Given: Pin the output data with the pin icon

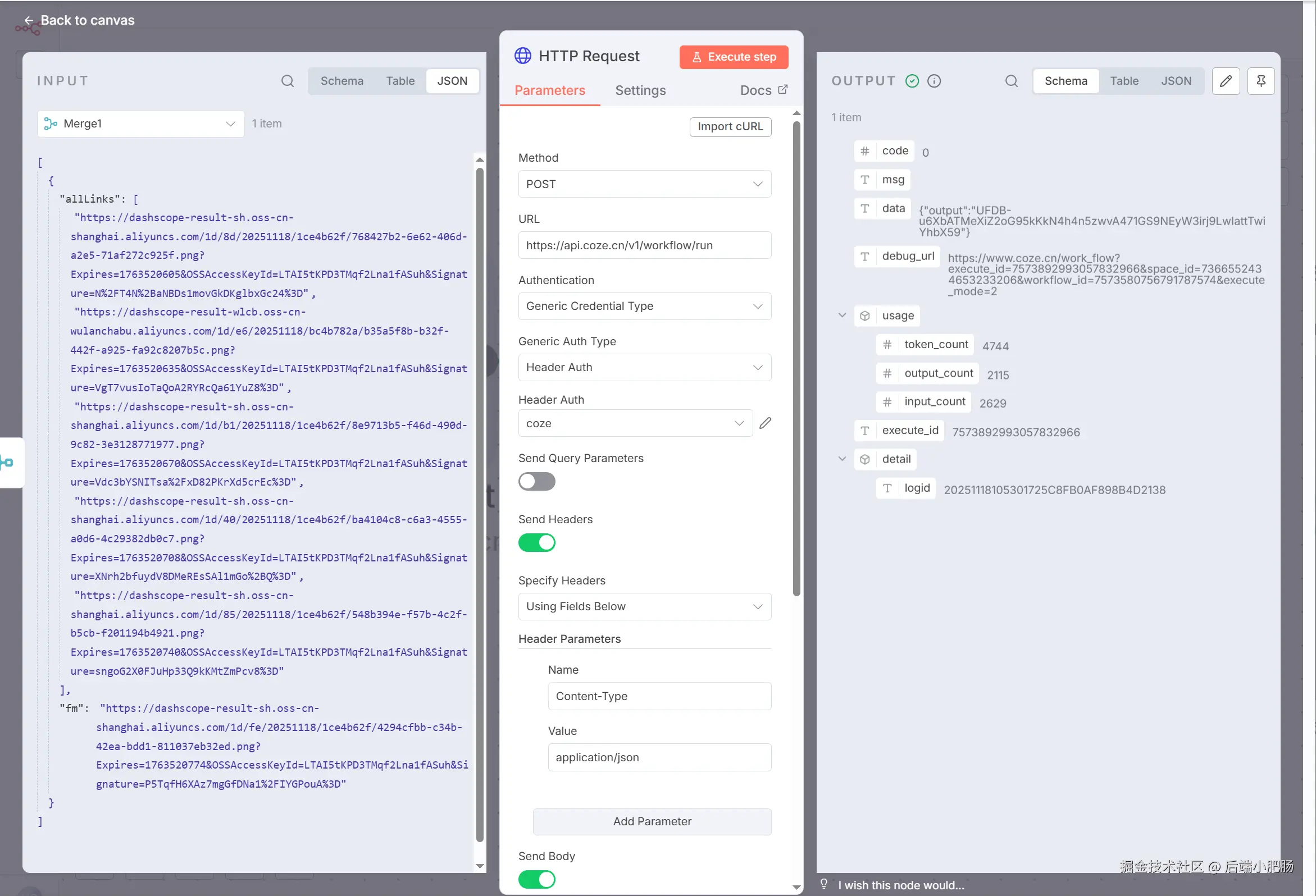Looking at the screenshot, I should pyautogui.click(x=1260, y=81).
